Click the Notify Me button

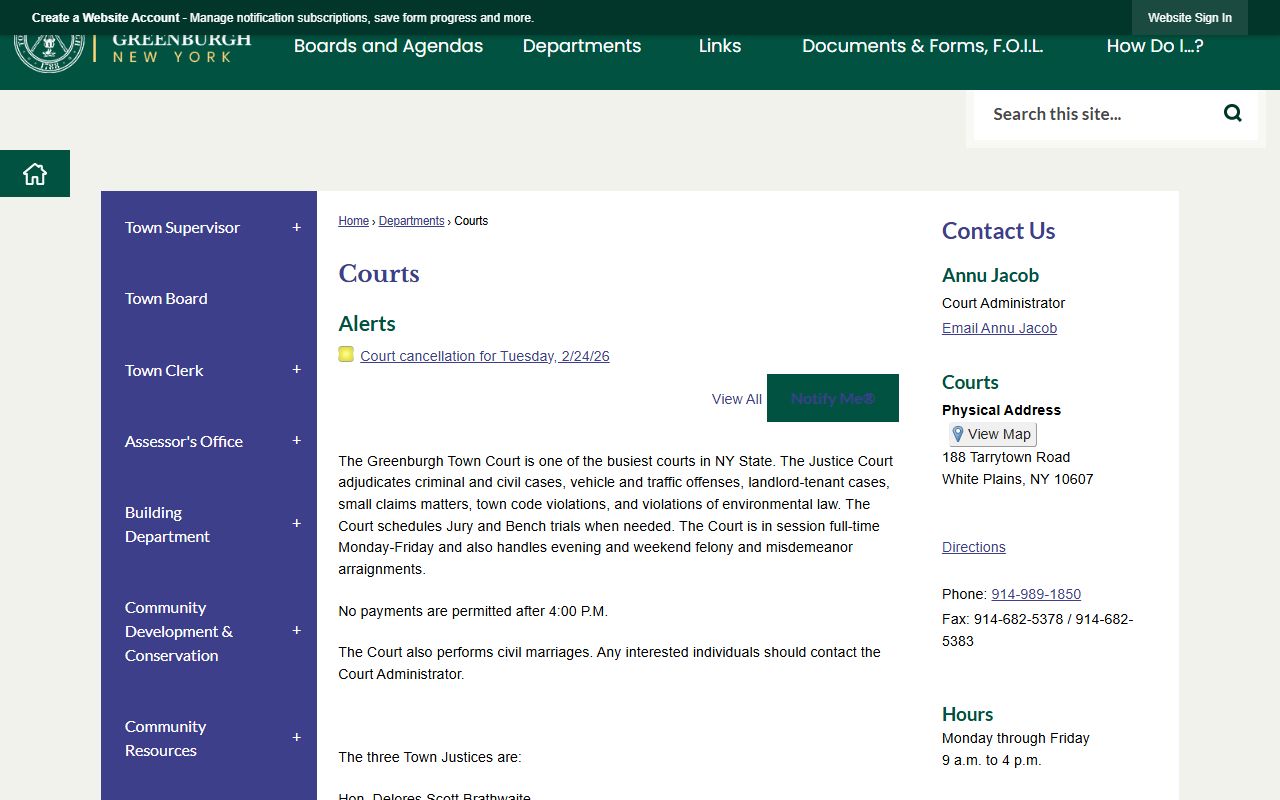click(x=833, y=398)
